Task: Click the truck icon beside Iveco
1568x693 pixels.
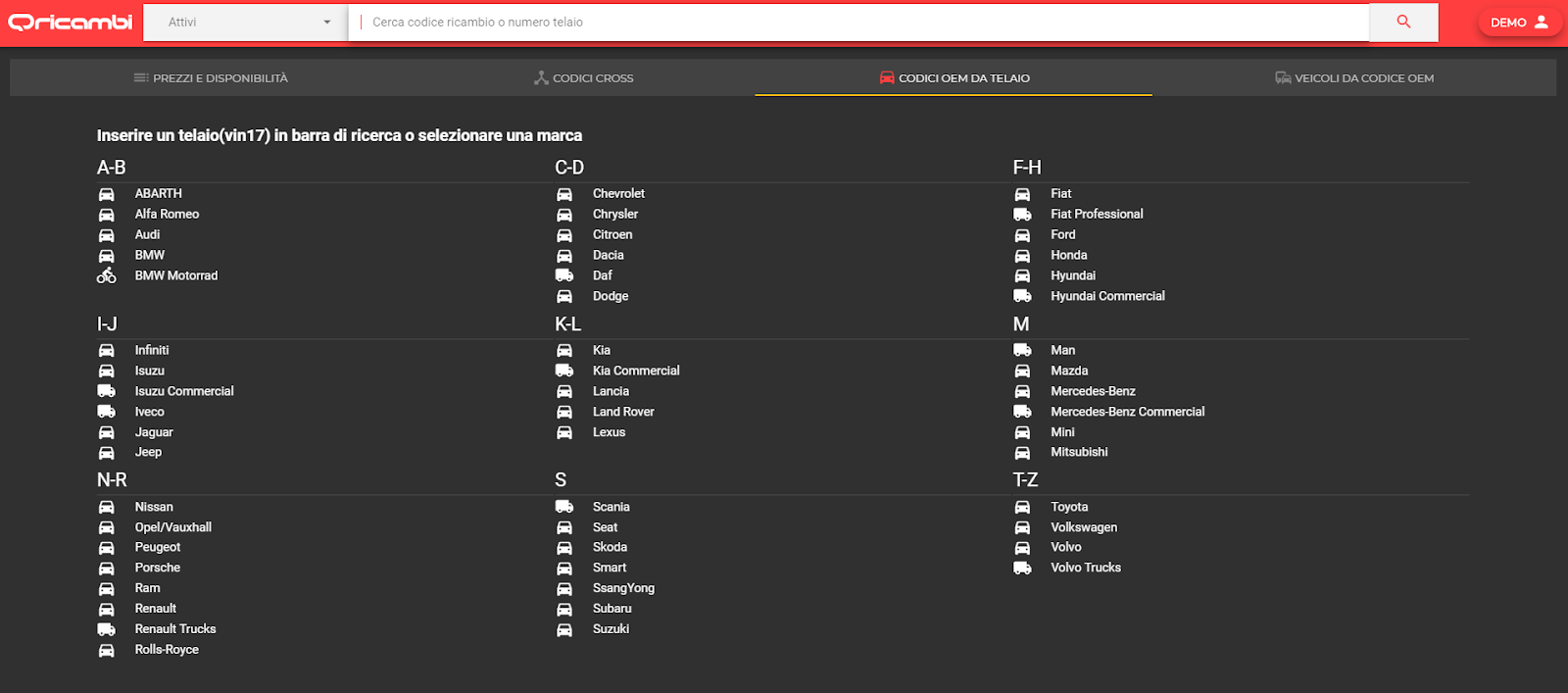Action: point(106,412)
